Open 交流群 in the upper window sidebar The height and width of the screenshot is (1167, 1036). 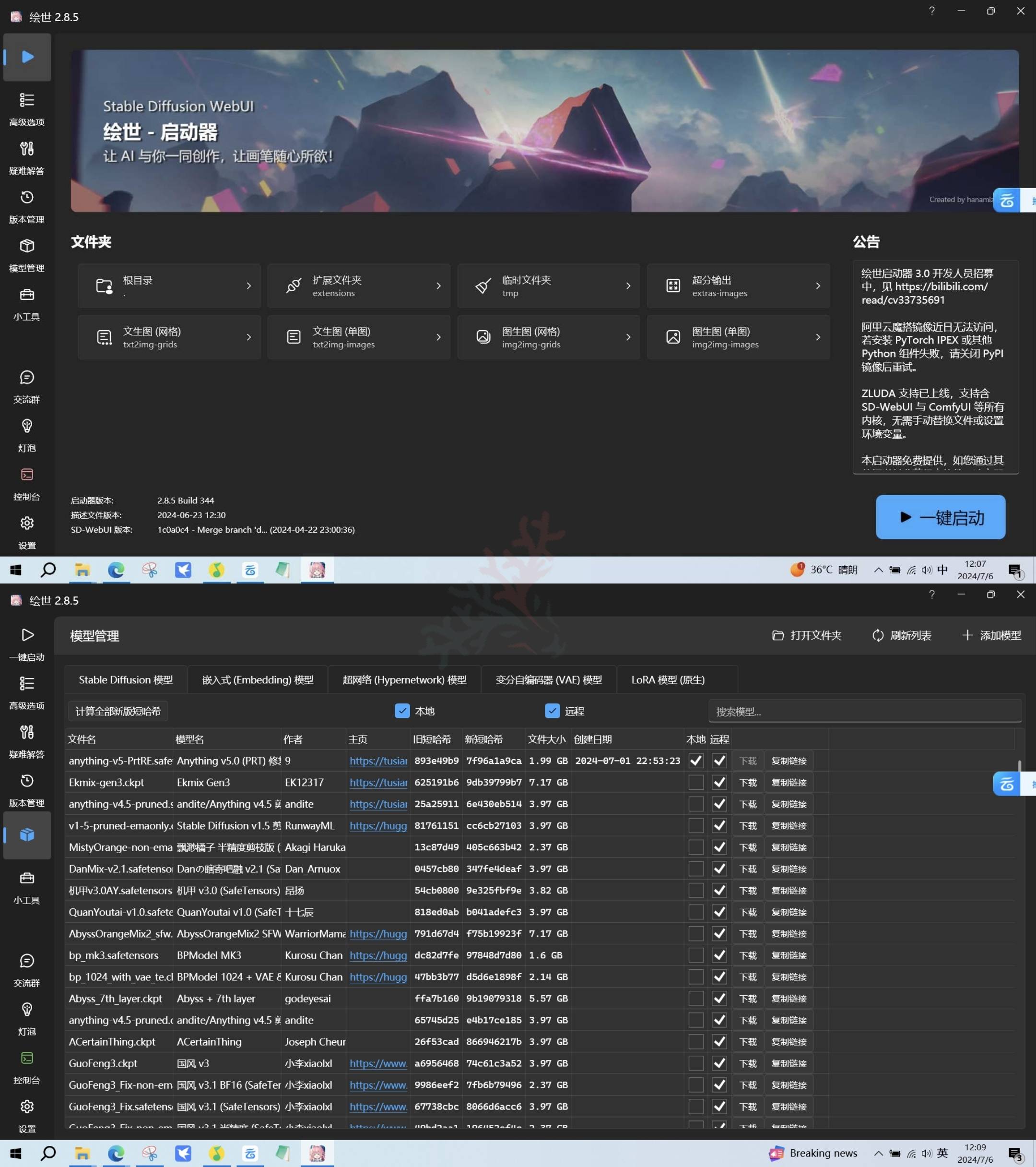27,387
